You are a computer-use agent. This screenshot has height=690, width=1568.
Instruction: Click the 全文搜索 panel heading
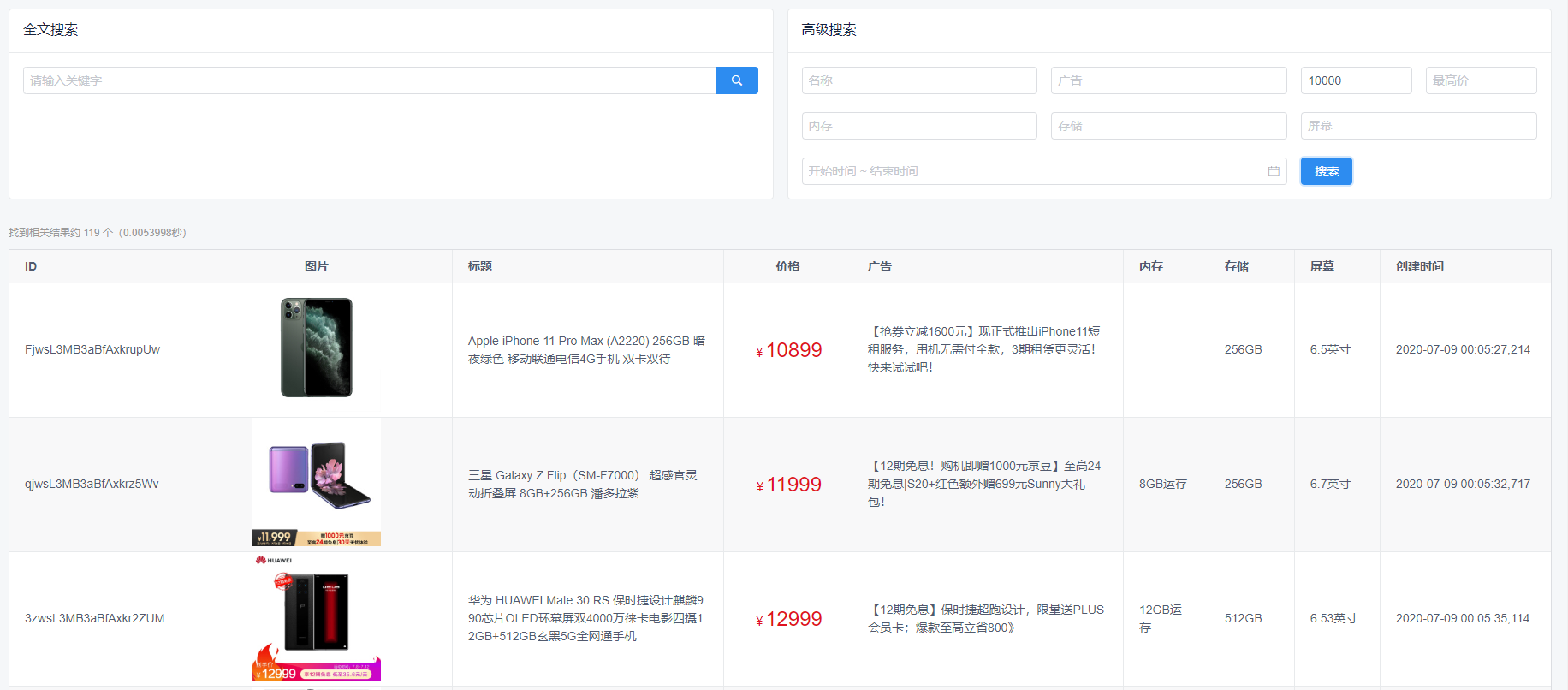pyautogui.click(x=50, y=30)
